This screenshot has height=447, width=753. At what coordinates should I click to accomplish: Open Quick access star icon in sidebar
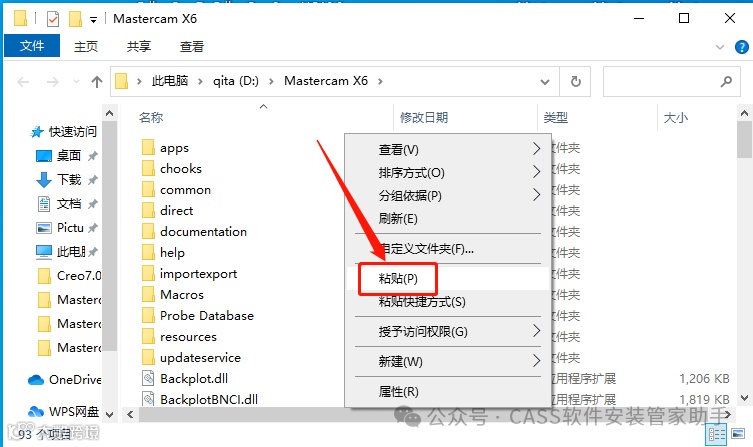[x=36, y=132]
